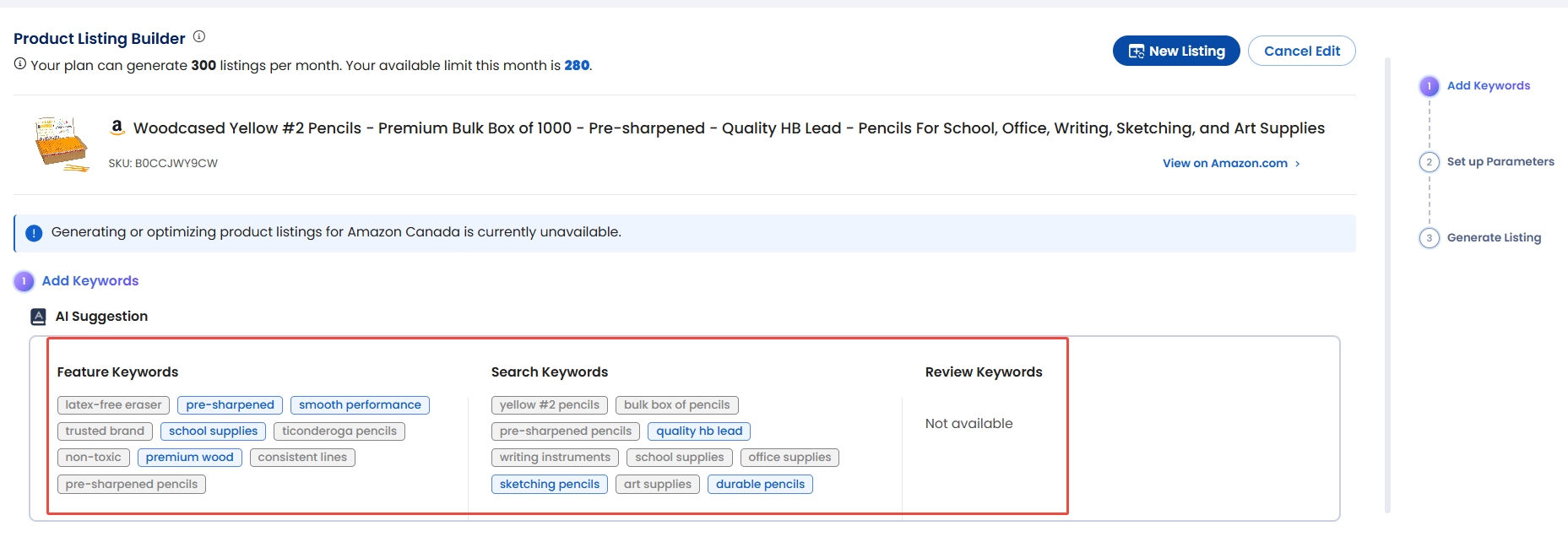Go to Add Keywords step in sidebar
The image size is (1568, 537).
pyautogui.click(x=1489, y=85)
